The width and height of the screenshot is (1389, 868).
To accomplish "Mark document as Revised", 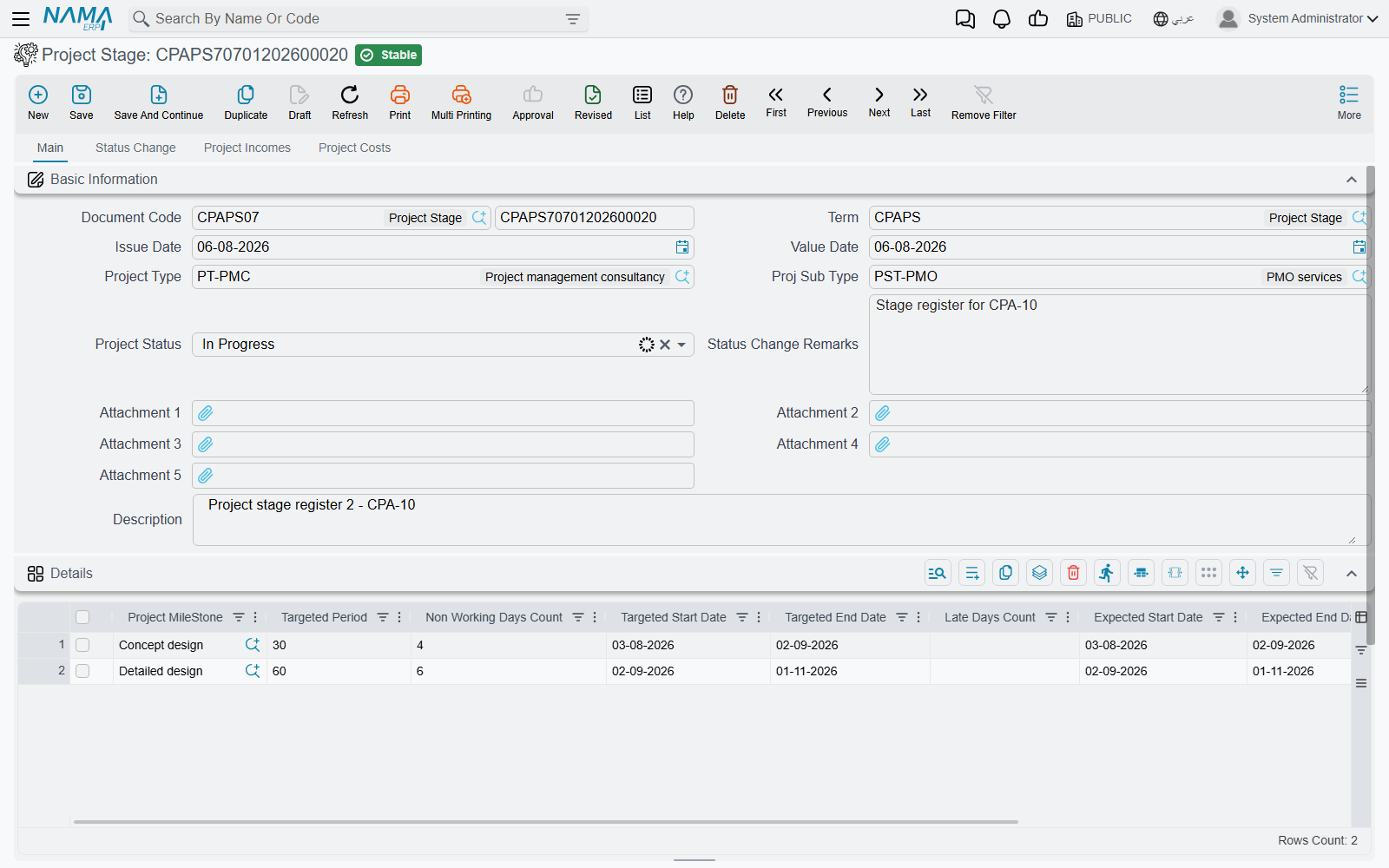I will pyautogui.click(x=593, y=102).
